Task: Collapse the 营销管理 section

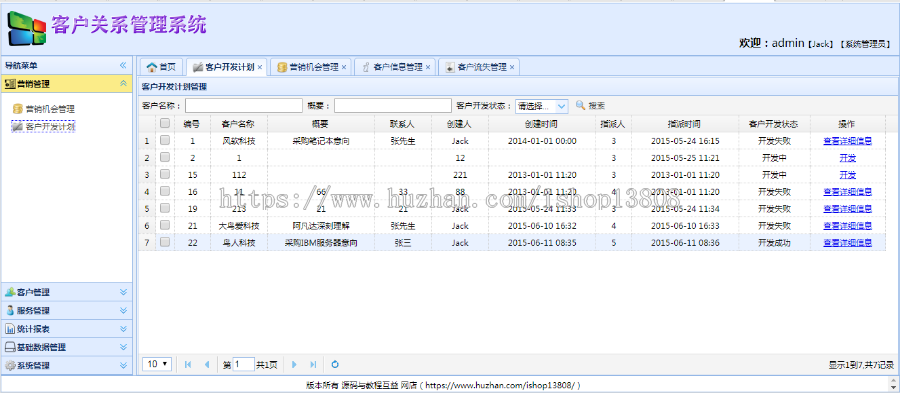Action: point(123,84)
